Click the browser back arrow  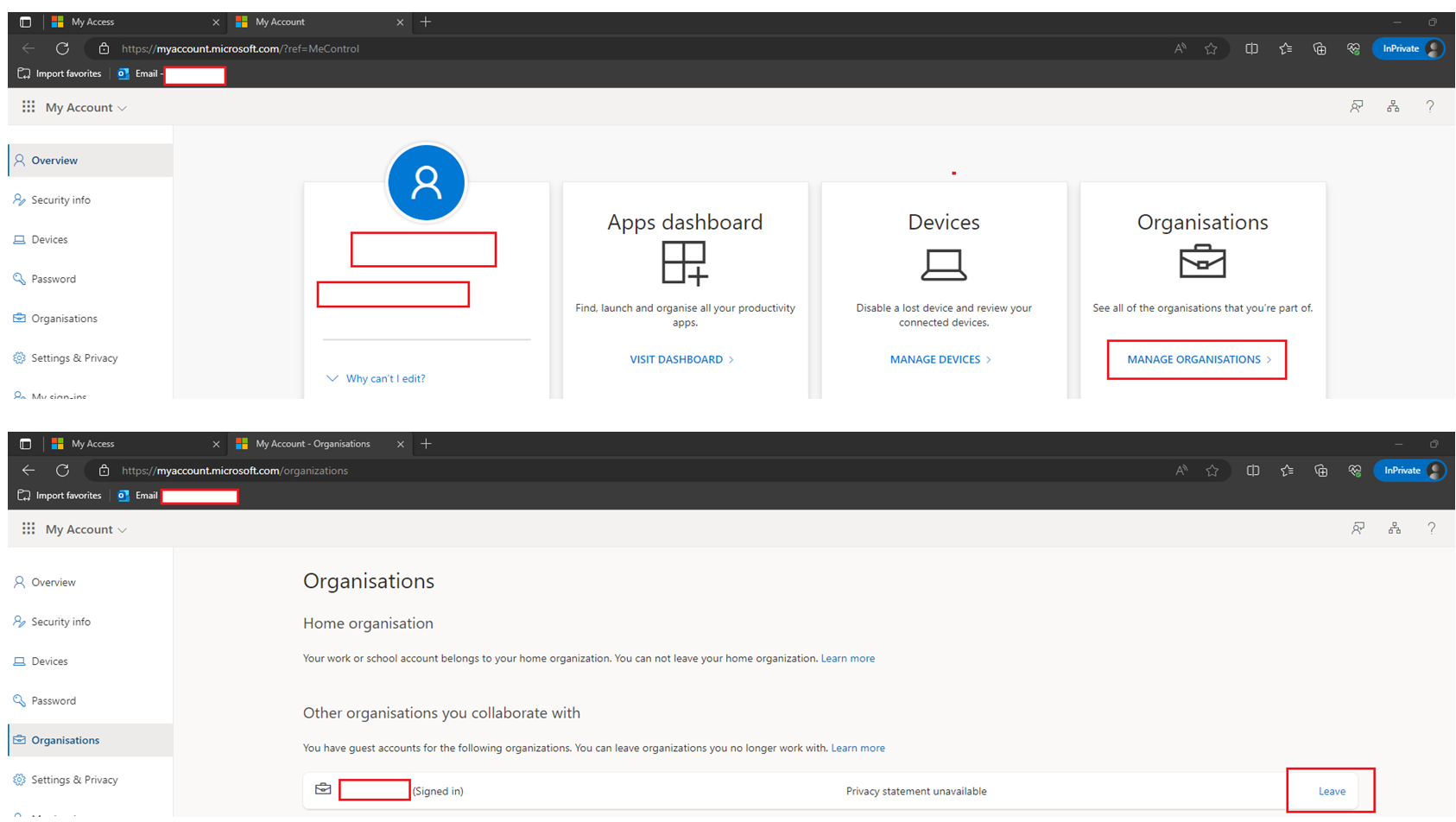(28, 48)
